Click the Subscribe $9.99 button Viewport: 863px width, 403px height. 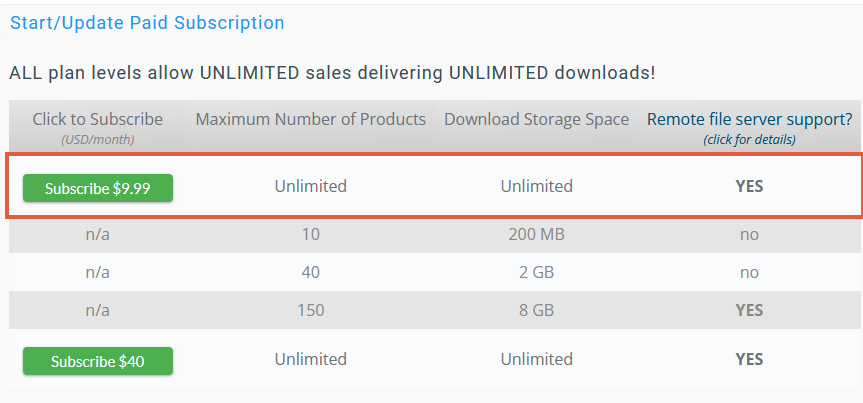(98, 188)
